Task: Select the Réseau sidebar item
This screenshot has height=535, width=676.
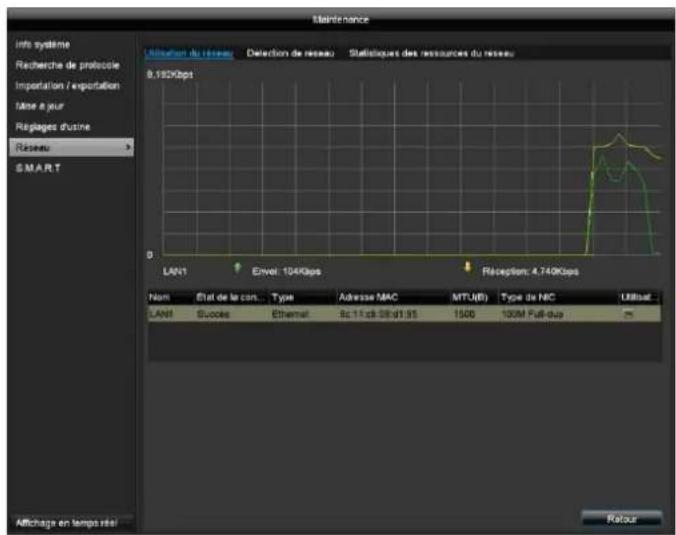Action: click(71, 147)
